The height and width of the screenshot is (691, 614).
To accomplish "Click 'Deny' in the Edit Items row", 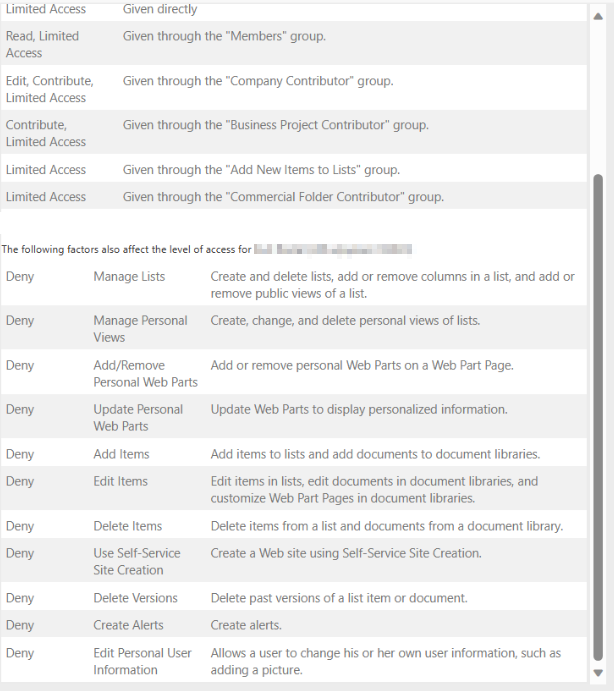I will [x=20, y=481].
